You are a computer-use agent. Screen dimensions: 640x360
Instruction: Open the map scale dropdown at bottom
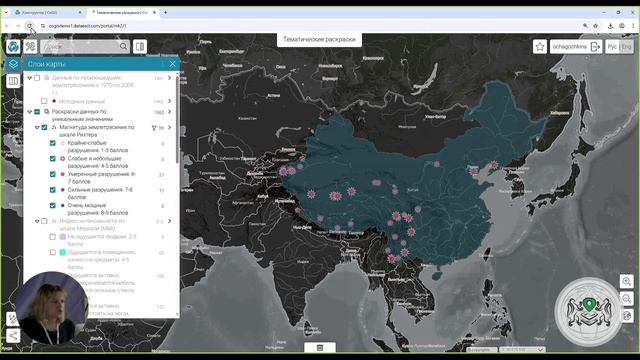522,349
